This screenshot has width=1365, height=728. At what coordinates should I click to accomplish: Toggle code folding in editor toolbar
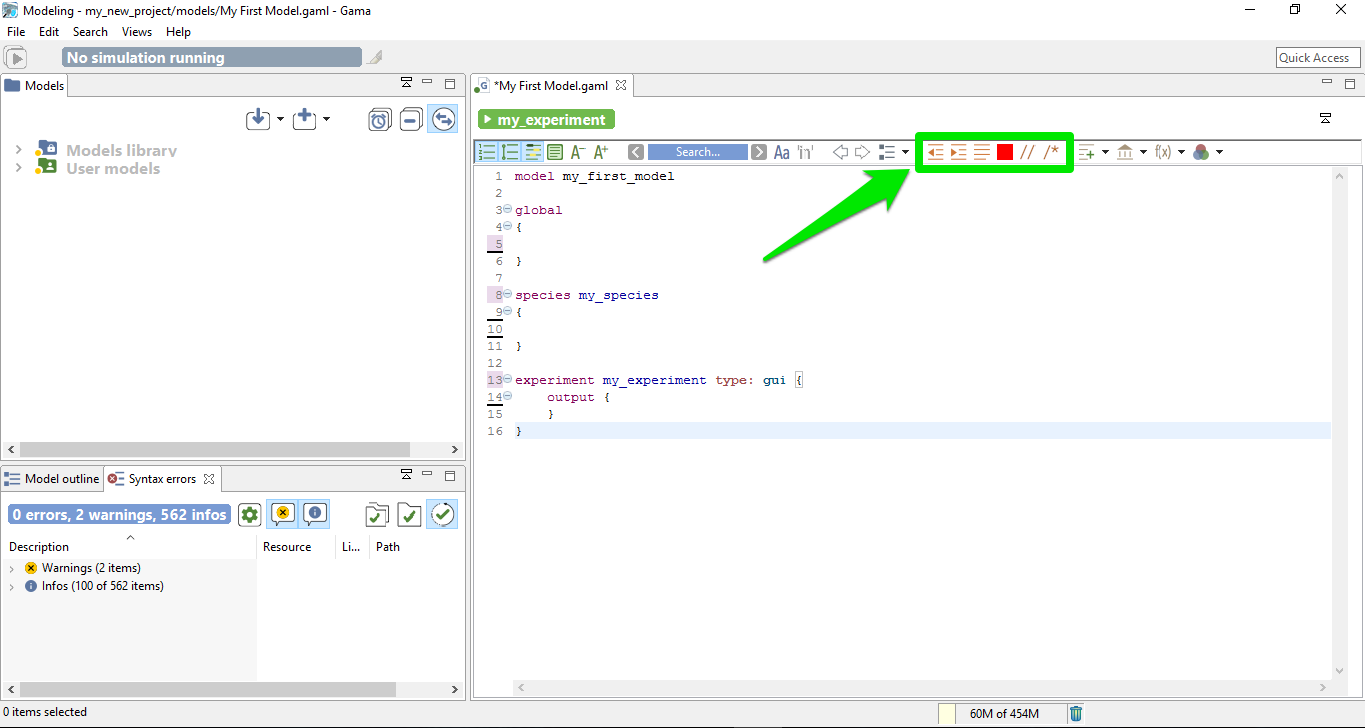click(x=510, y=152)
